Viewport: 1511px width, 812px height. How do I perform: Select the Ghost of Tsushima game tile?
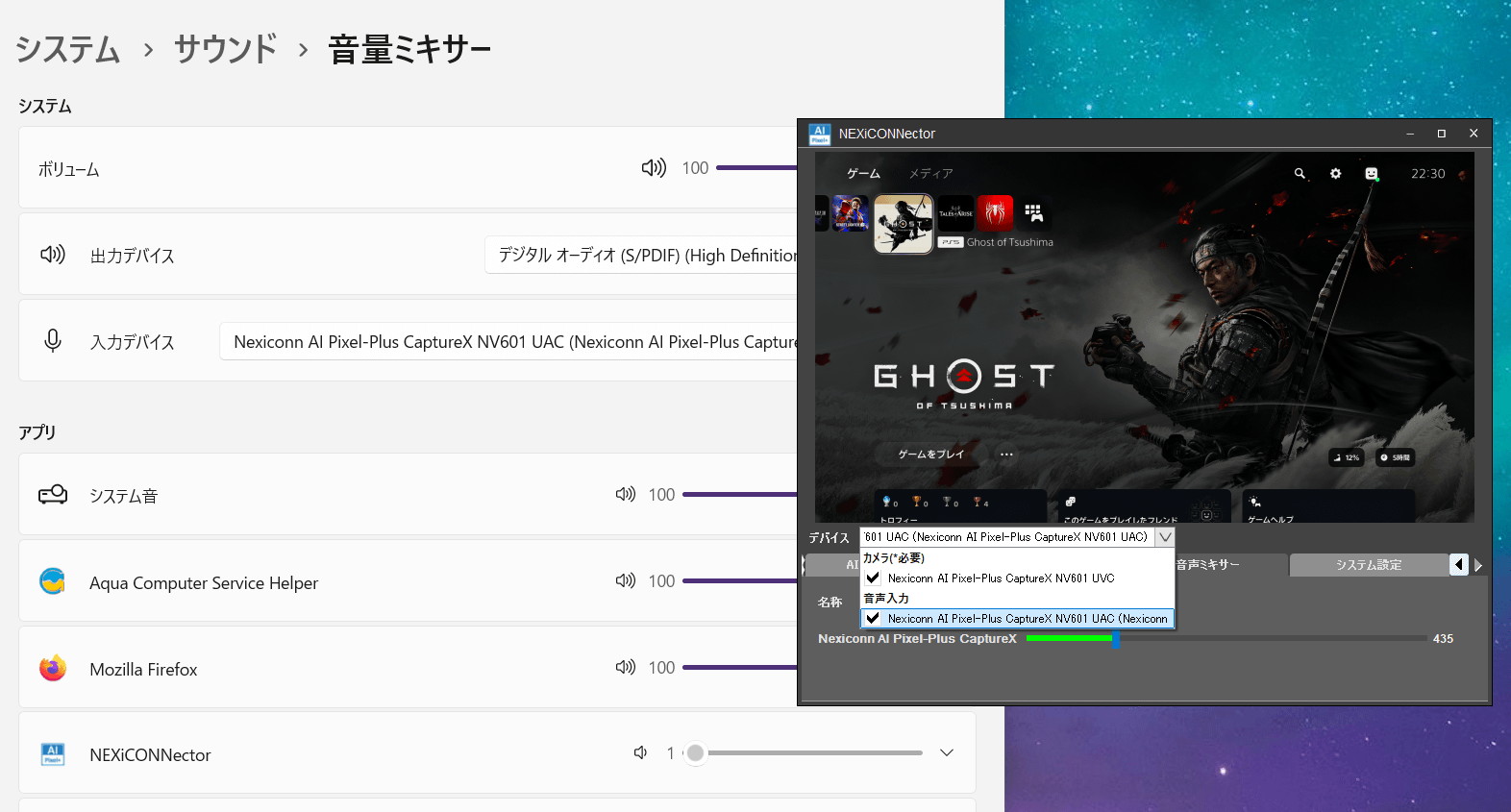(x=904, y=223)
